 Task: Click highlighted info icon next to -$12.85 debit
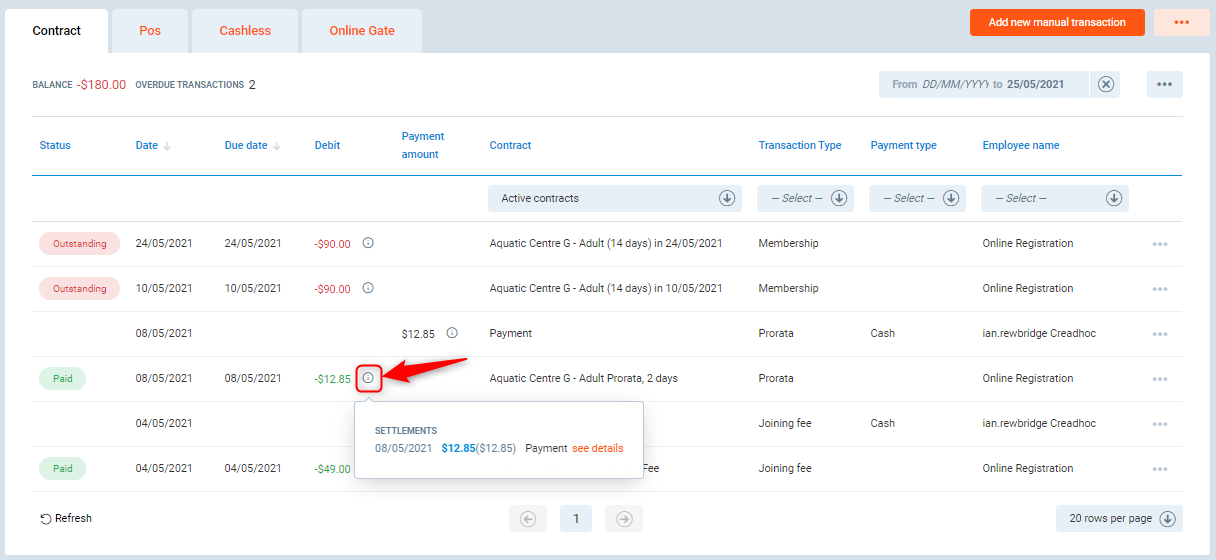pos(368,378)
